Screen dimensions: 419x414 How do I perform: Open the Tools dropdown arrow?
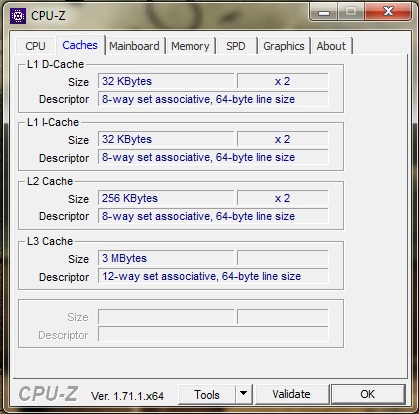coord(244,394)
